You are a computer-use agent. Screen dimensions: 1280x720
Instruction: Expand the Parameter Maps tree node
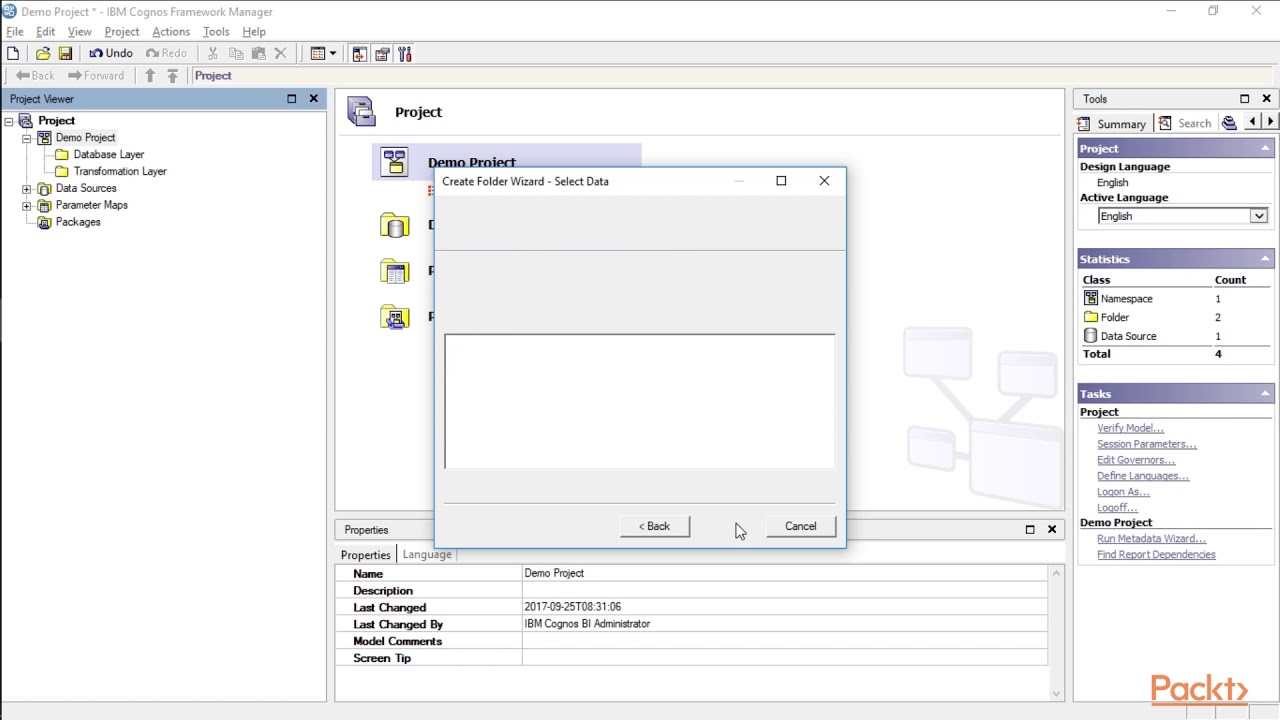27,206
